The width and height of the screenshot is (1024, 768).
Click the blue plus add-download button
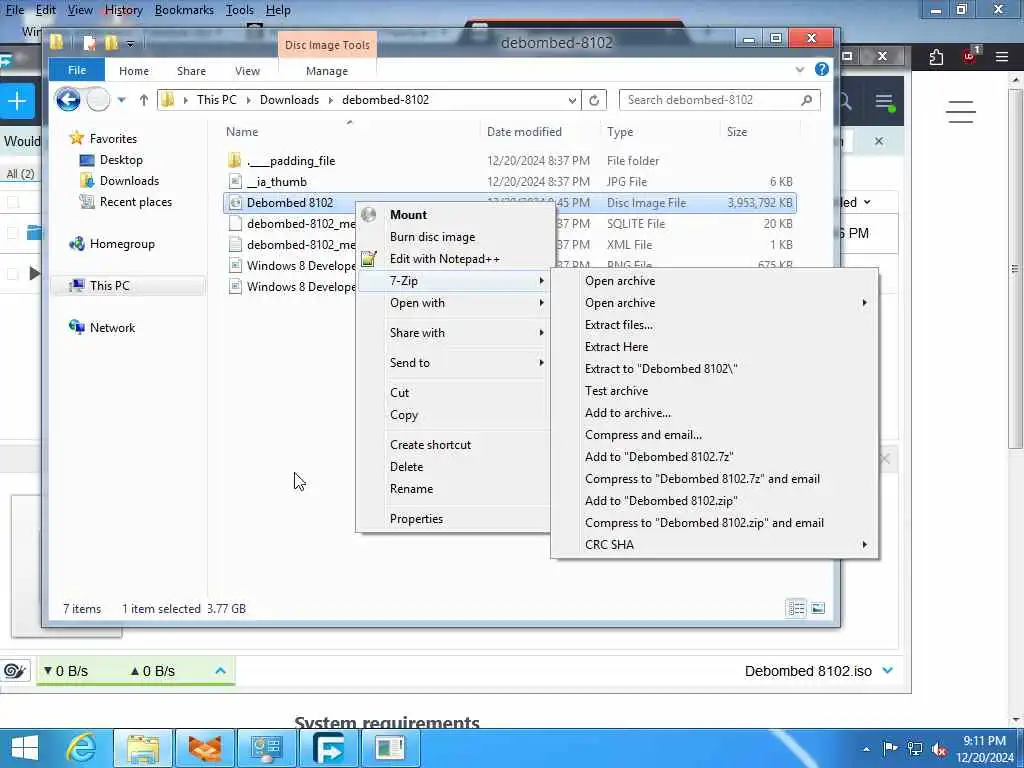pyautogui.click(x=17, y=101)
